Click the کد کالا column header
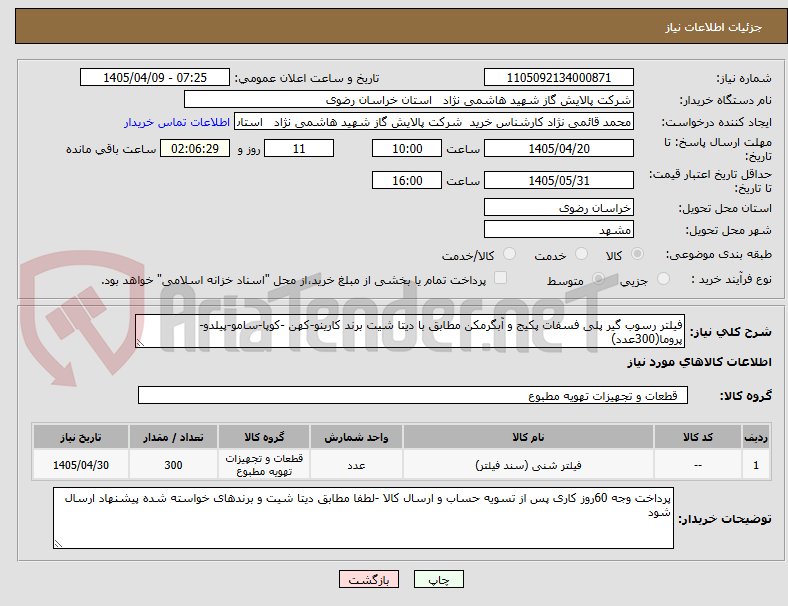Screen dimensions: 788x606 (x=698, y=437)
